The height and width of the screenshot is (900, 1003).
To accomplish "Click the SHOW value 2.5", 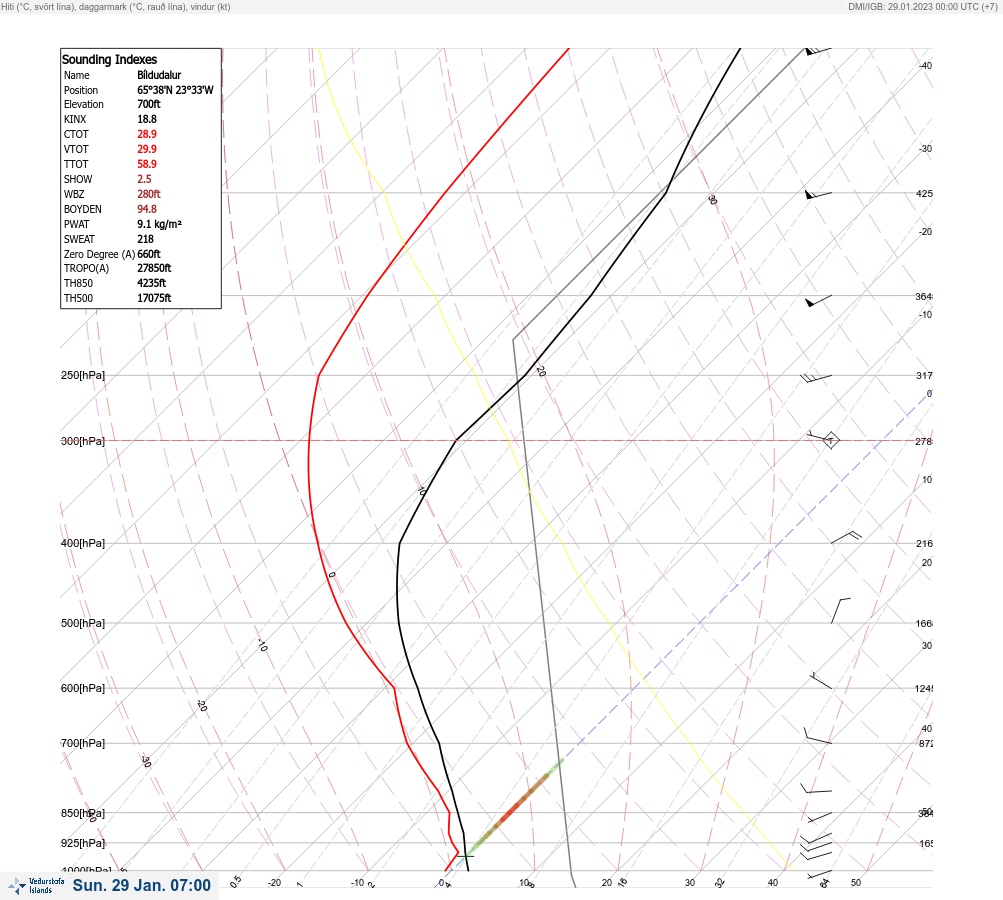I will click(x=144, y=179).
